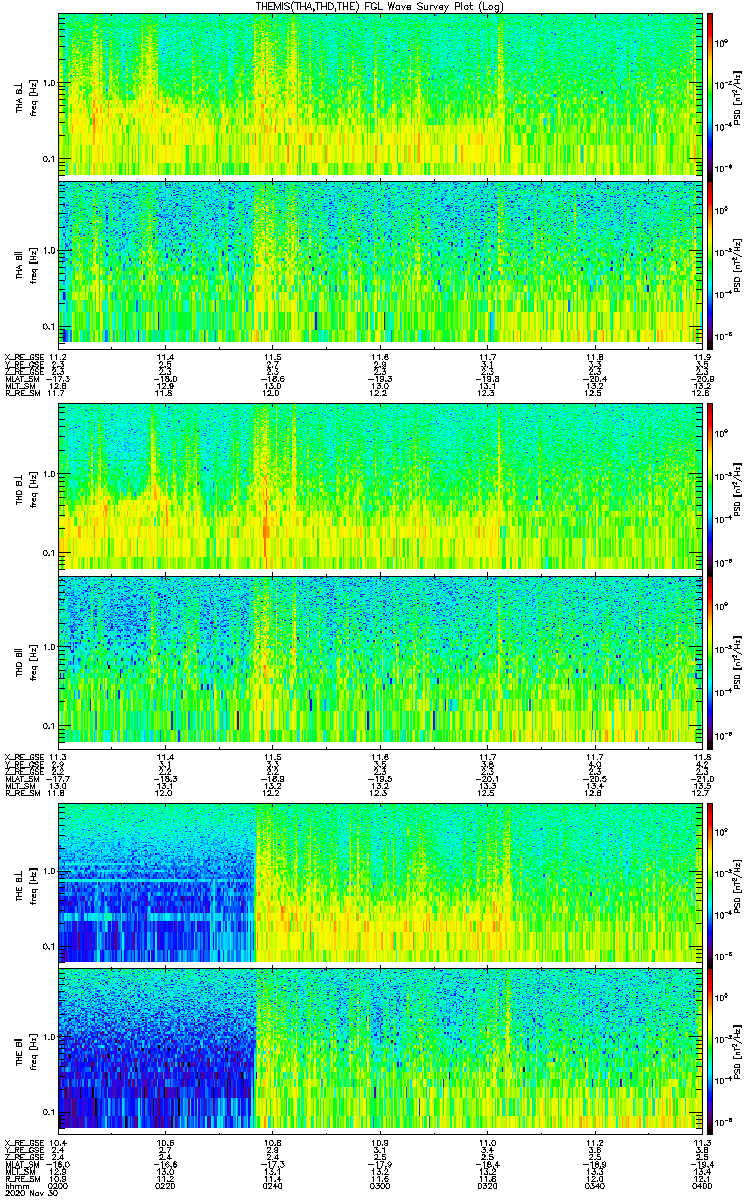Click the THE B∥ spectrogram panel

(x=379, y=1050)
